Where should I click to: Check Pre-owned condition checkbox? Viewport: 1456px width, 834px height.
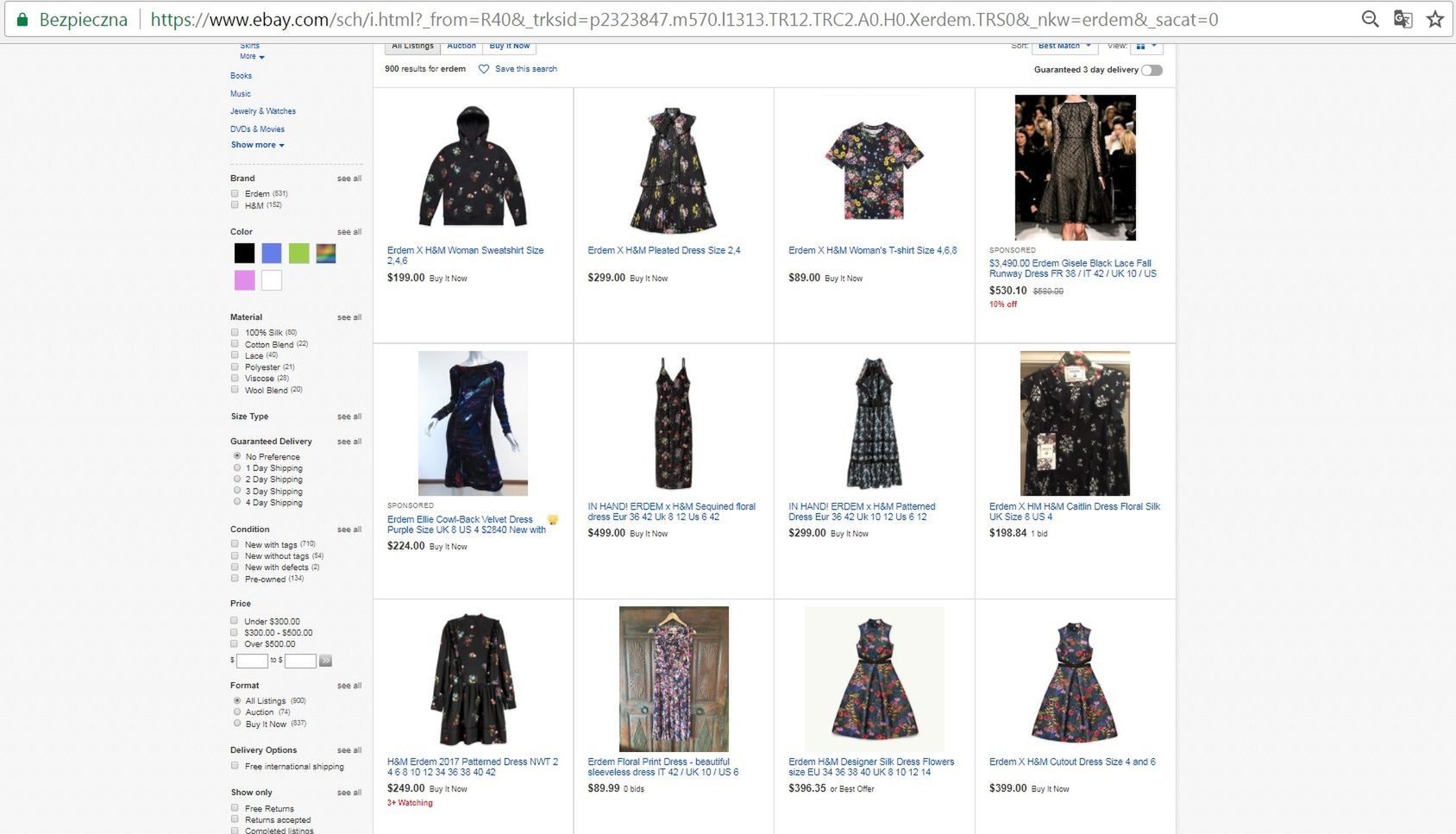[235, 579]
